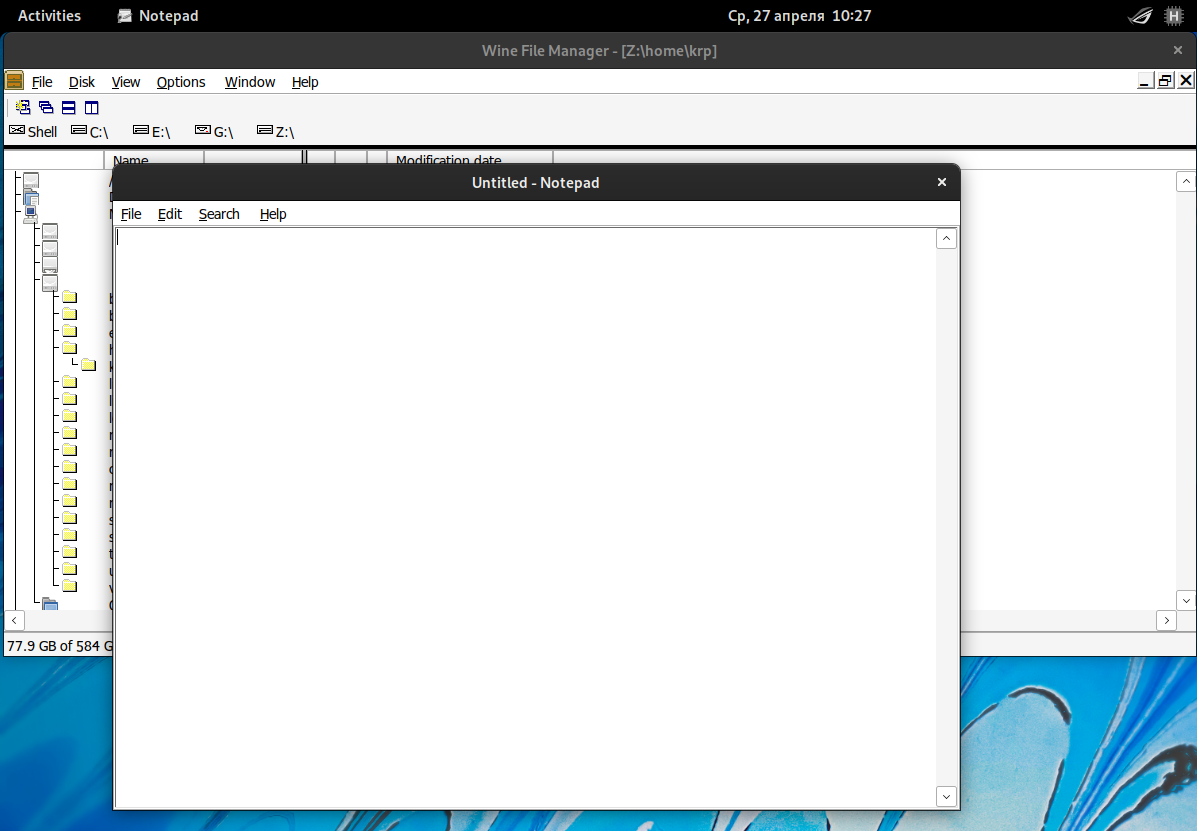Select the computer icon in the tree

31,214
